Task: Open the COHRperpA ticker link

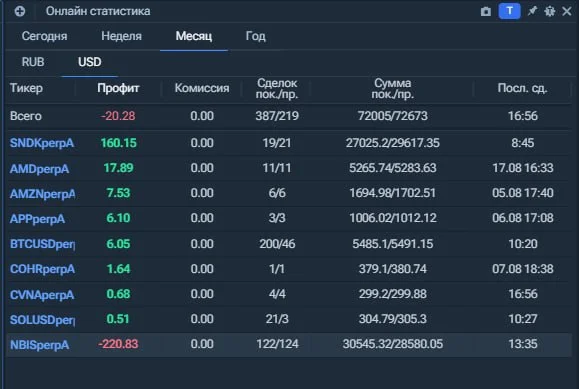Action: point(42,269)
